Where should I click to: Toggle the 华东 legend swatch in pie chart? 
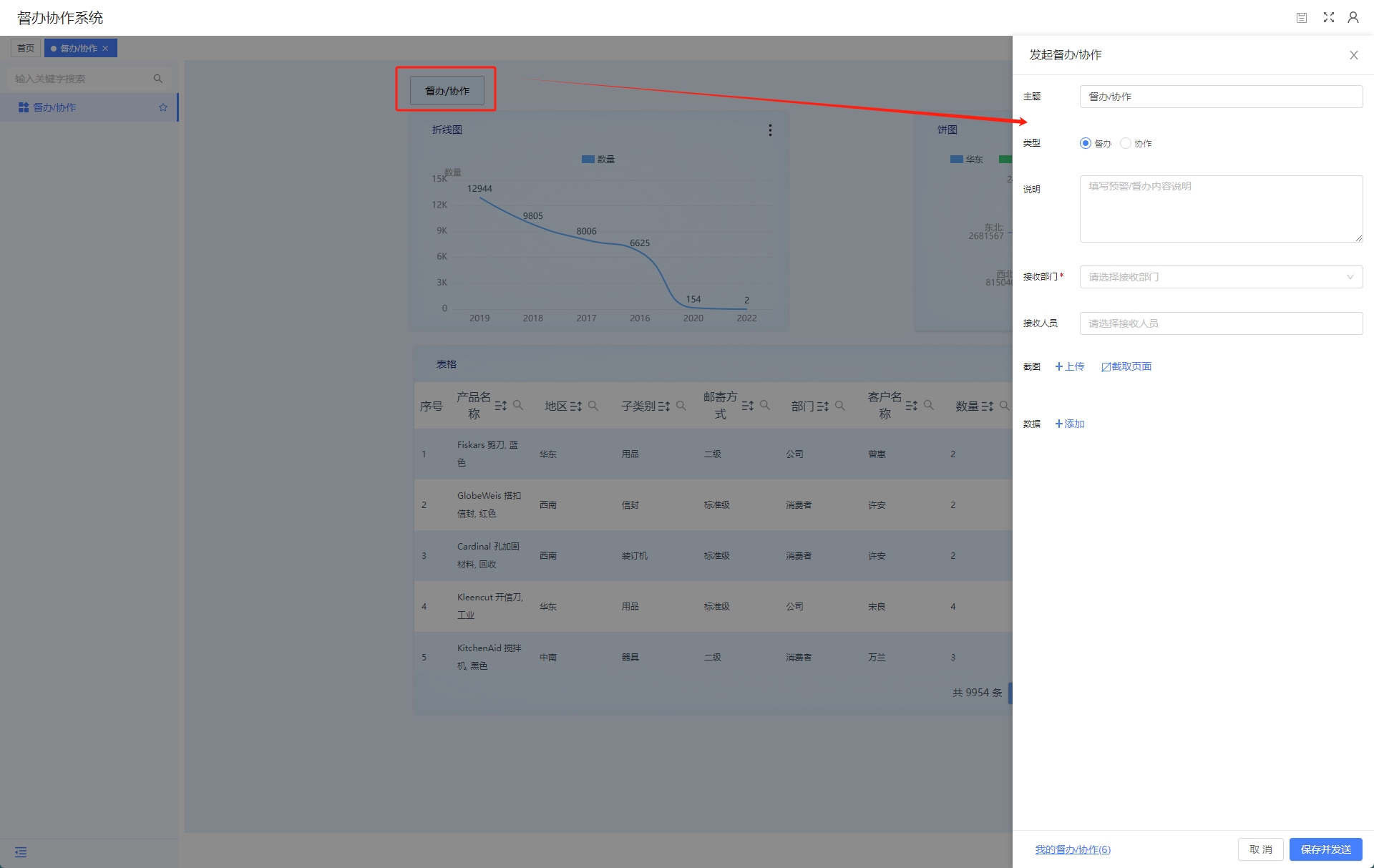click(x=957, y=160)
